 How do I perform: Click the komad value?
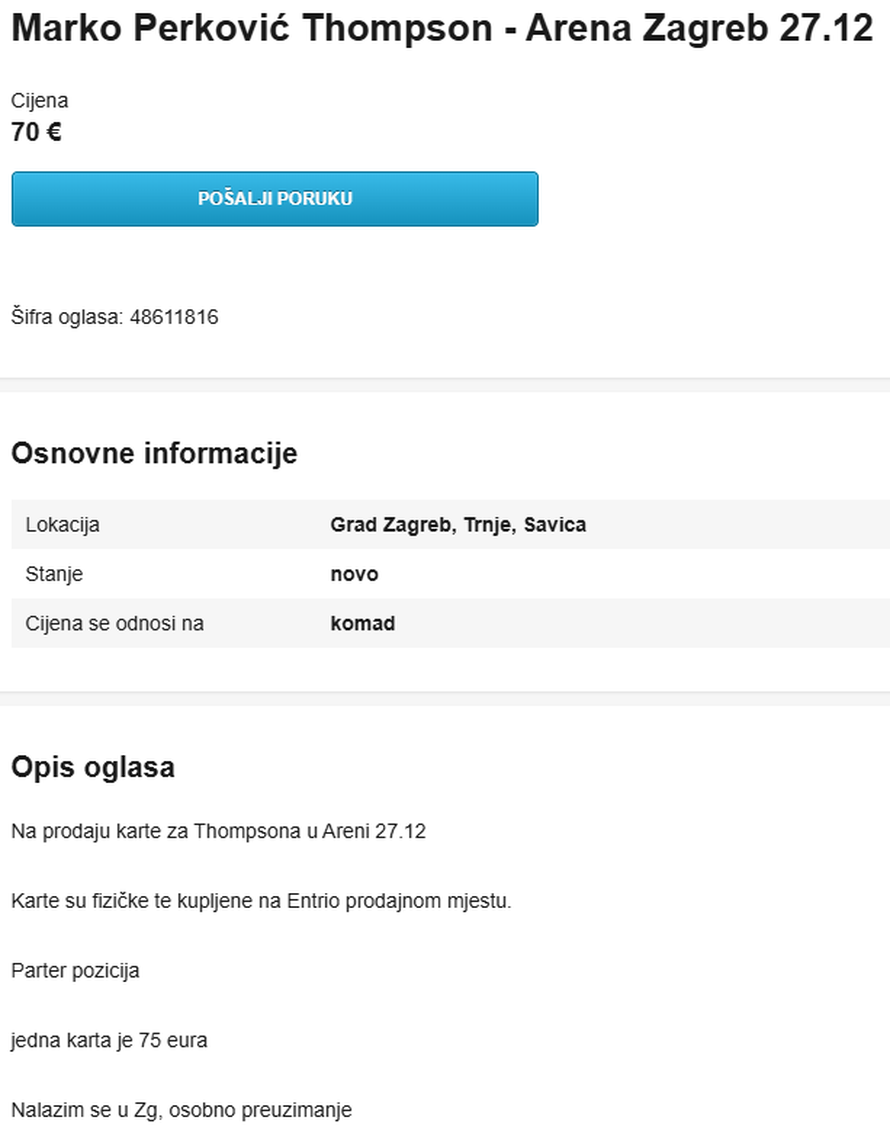[362, 623]
